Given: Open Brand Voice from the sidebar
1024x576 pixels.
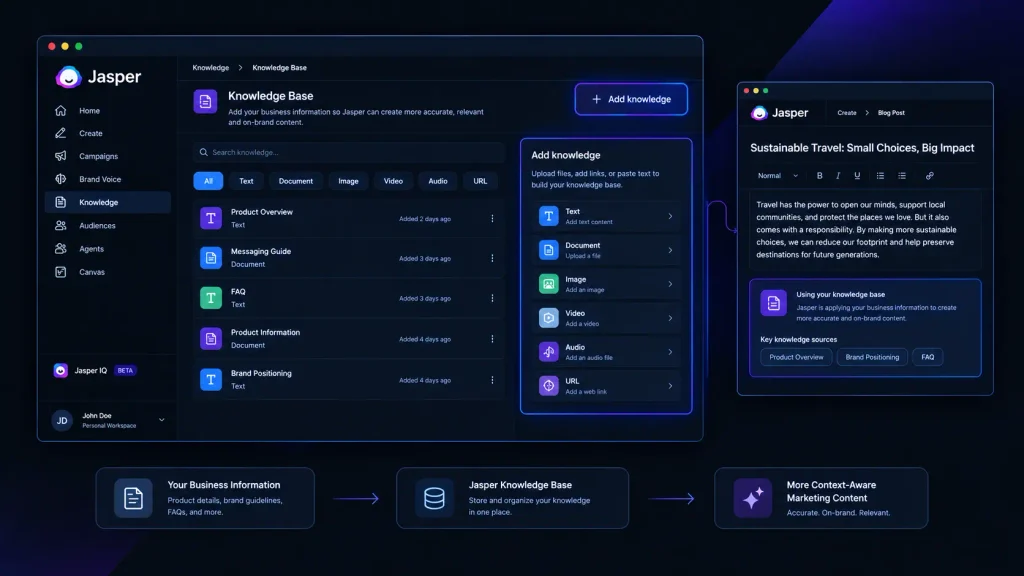Looking at the screenshot, I should pyautogui.click(x=99, y=179).
